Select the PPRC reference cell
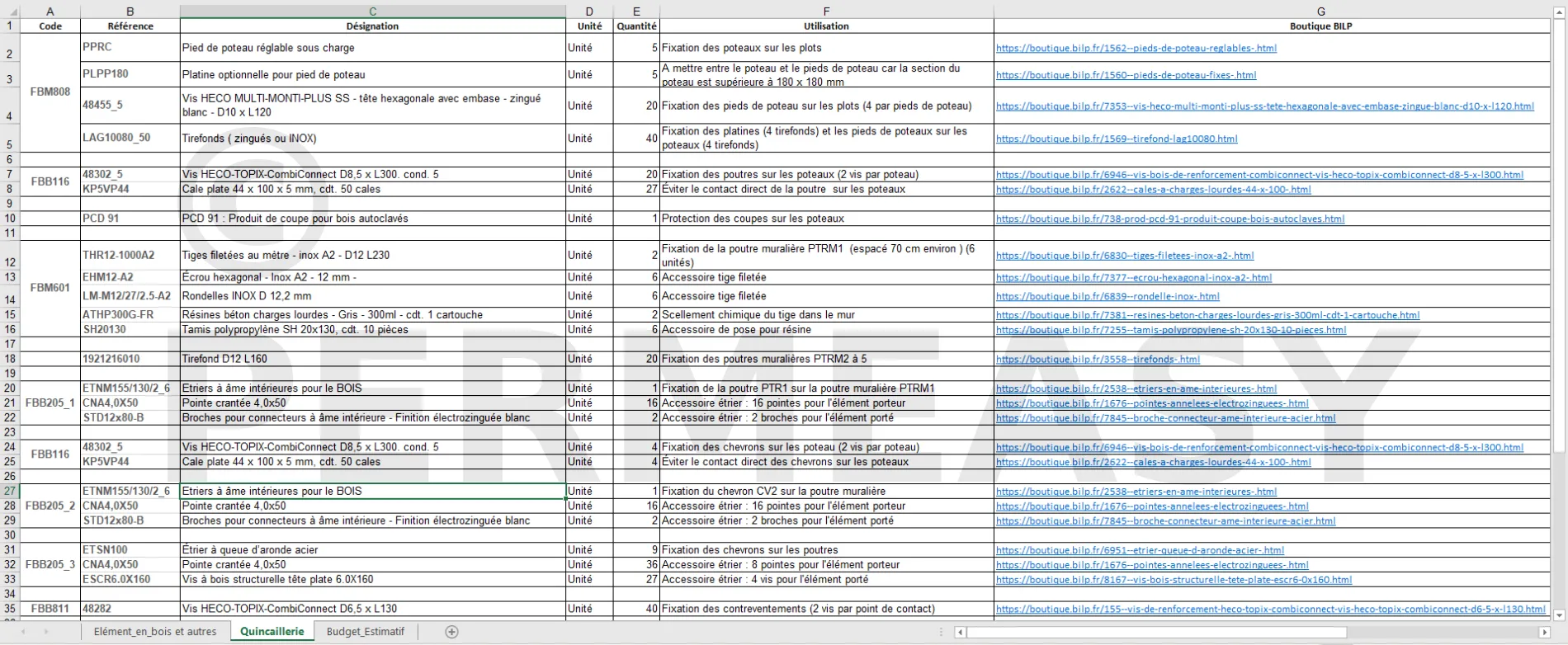Screen dimensions: 1568x645 (130, 48)
